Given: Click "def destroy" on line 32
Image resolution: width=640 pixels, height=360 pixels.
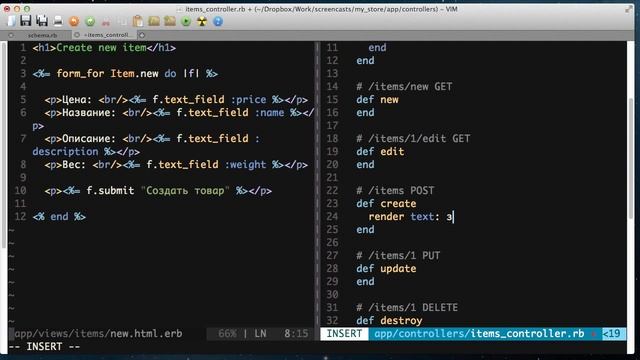Looking at the screenshot, I should click(389, 321).
